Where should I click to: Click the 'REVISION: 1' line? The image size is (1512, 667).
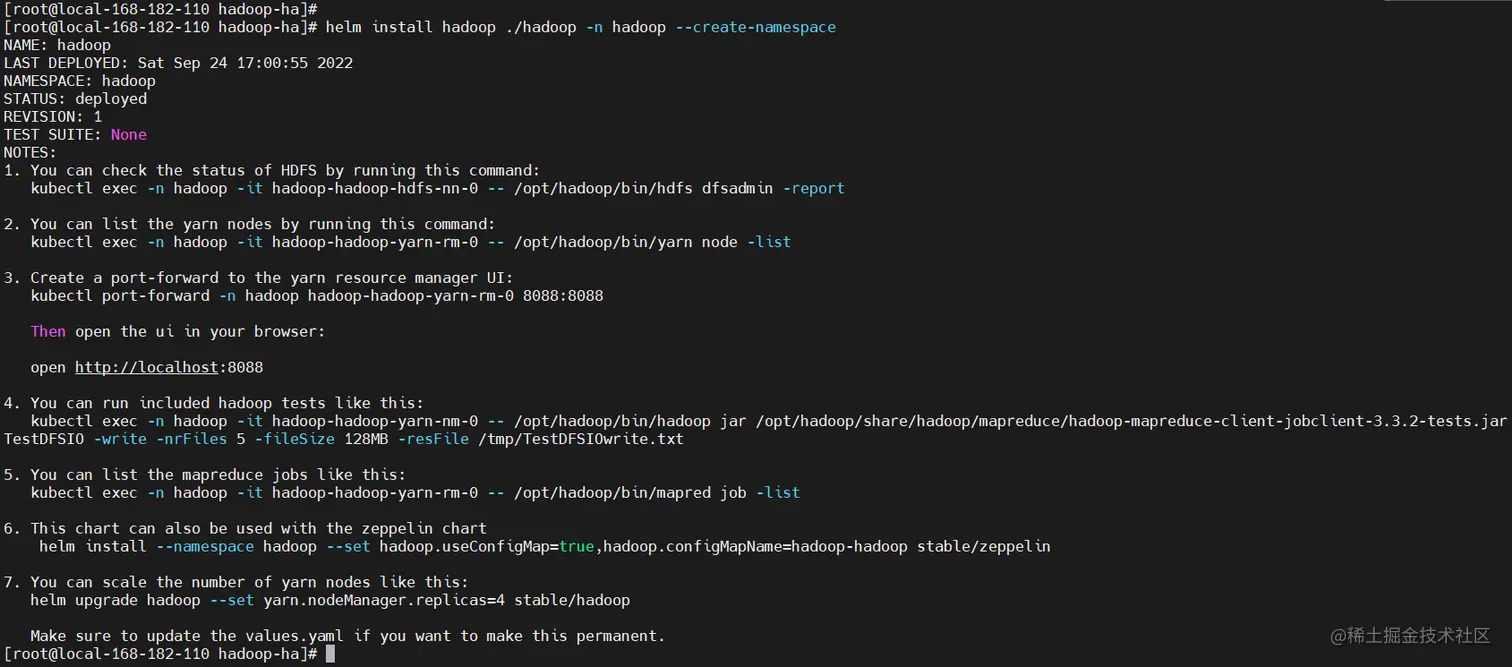click(x=53, y=117)
